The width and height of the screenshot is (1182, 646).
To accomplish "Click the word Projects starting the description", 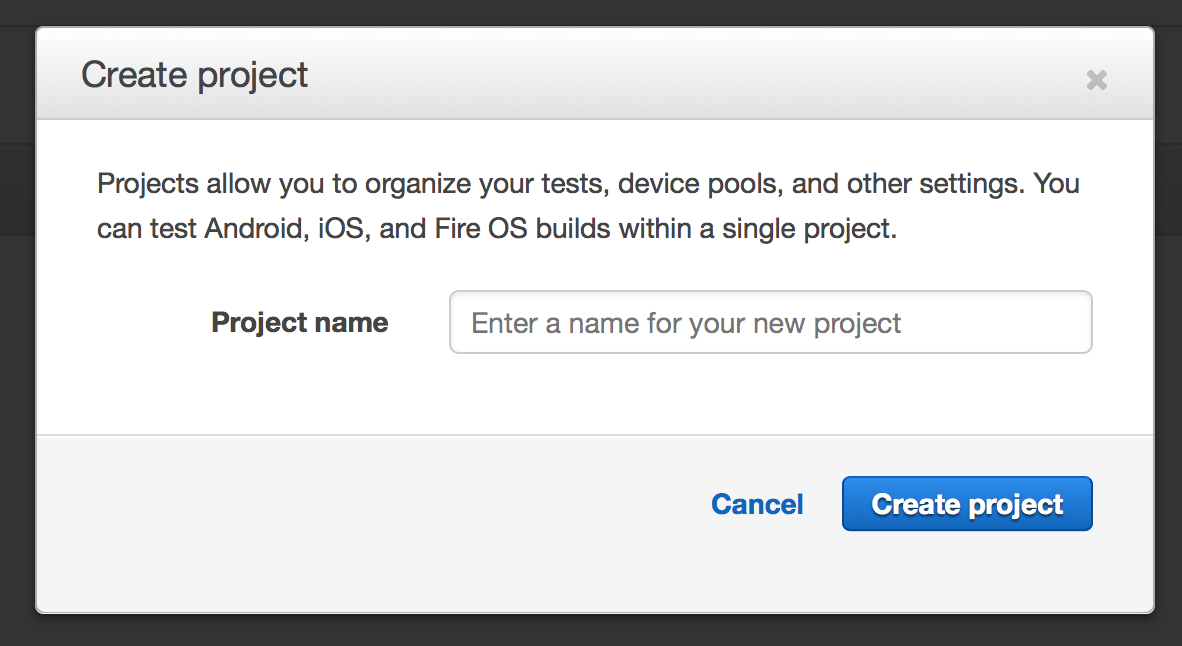I will pos(148,185).
